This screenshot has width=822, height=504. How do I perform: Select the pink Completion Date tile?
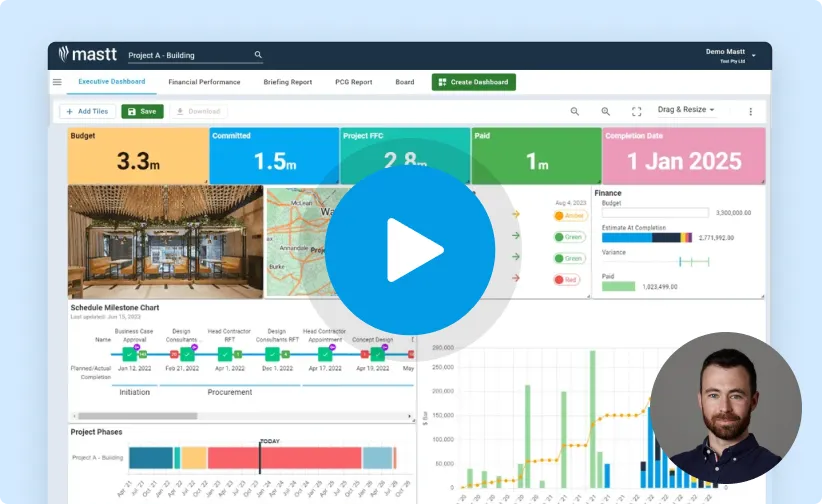click(684, 156)
